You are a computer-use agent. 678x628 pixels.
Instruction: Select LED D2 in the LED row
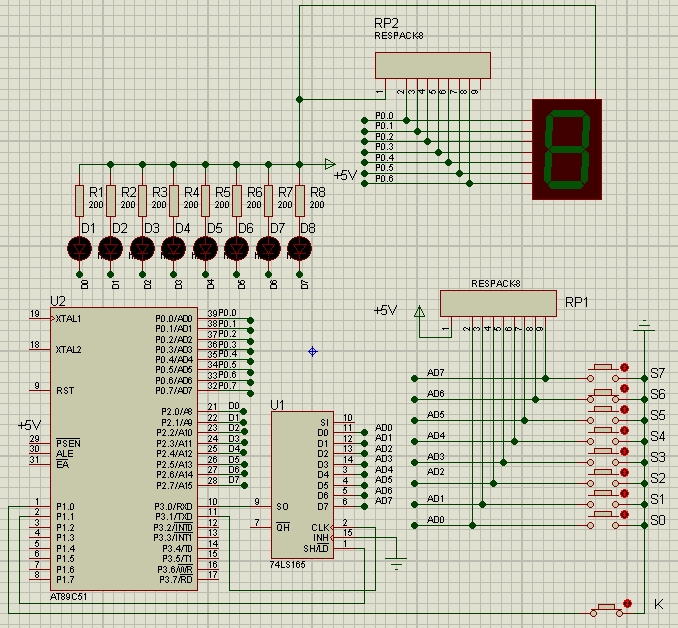point(111,249)
